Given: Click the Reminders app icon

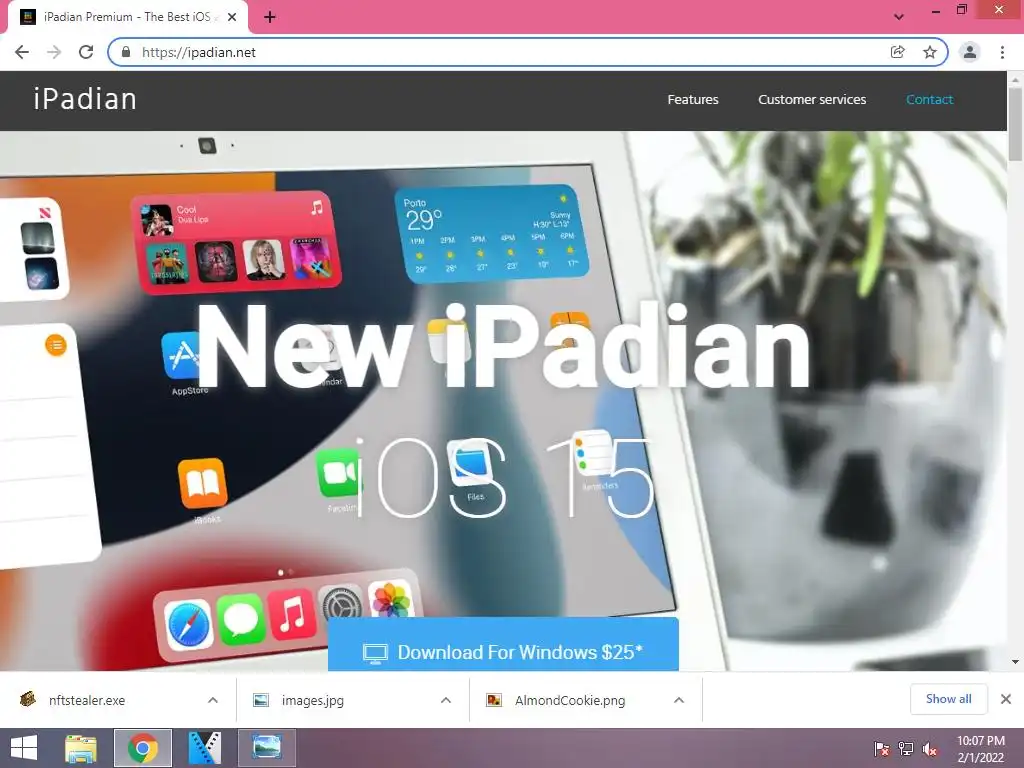Looking at the screenshot, I should (593, 454).
